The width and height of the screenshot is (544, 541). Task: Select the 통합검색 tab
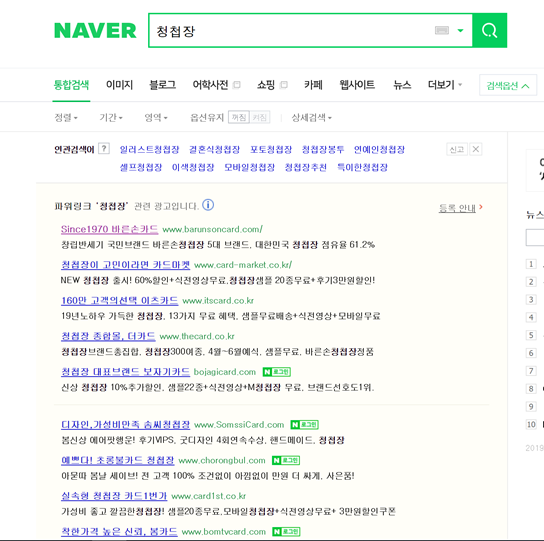click(x=71, y=85)
